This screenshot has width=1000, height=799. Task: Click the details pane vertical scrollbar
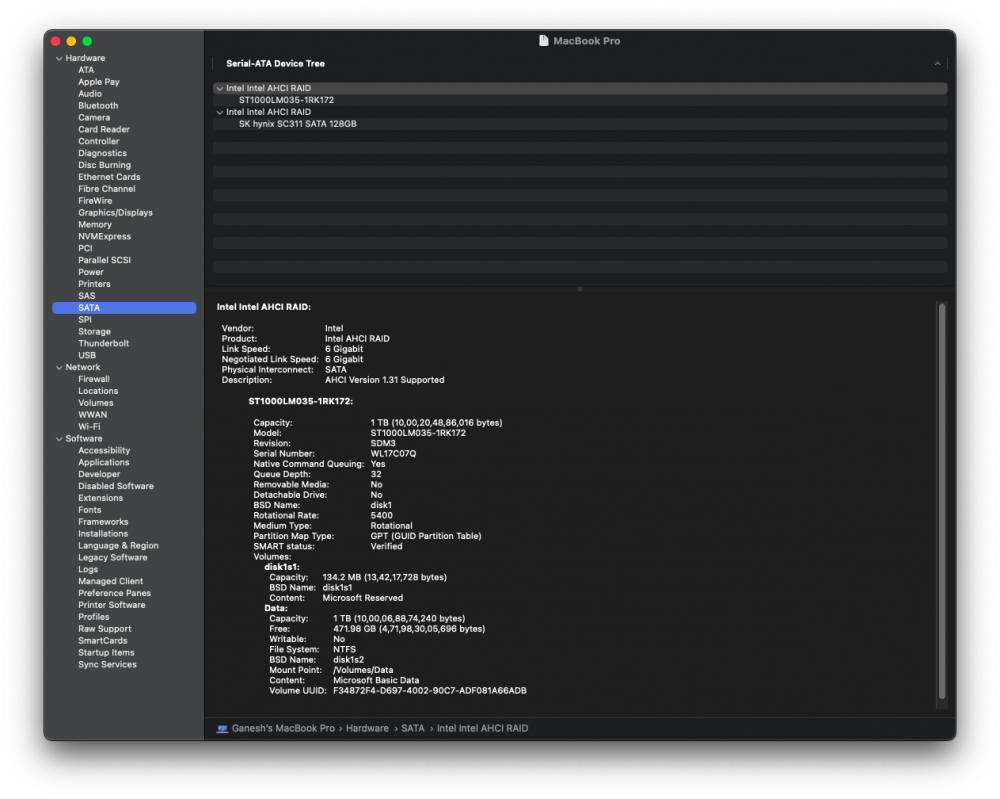942,501
